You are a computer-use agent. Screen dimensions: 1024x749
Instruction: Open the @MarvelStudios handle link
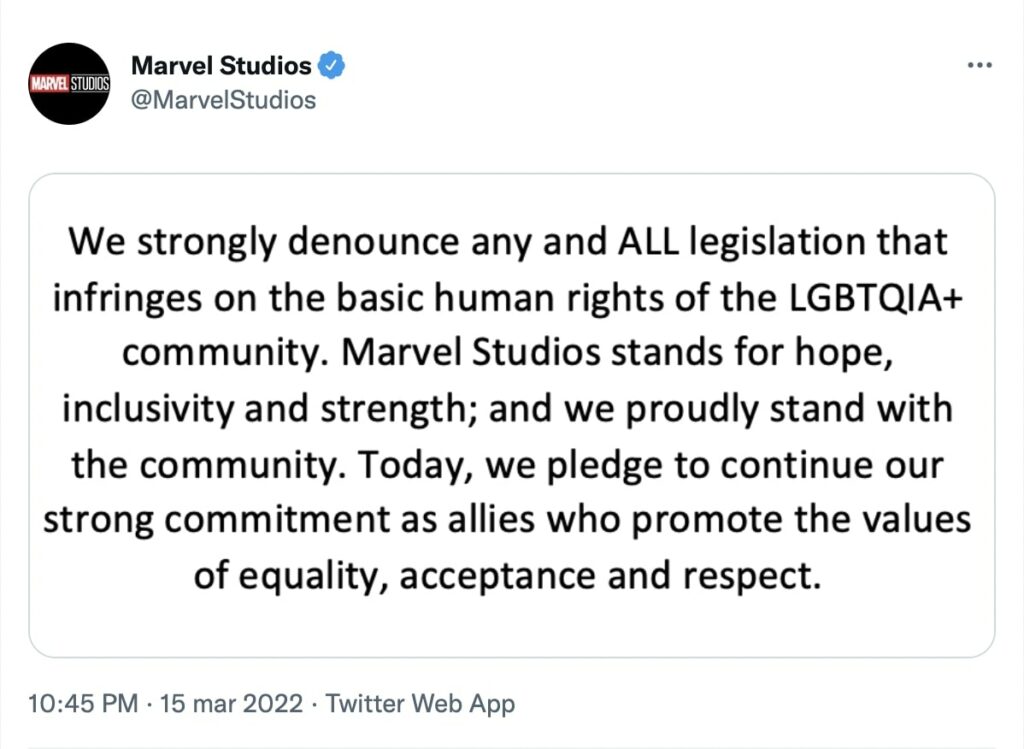coord(223,100)
